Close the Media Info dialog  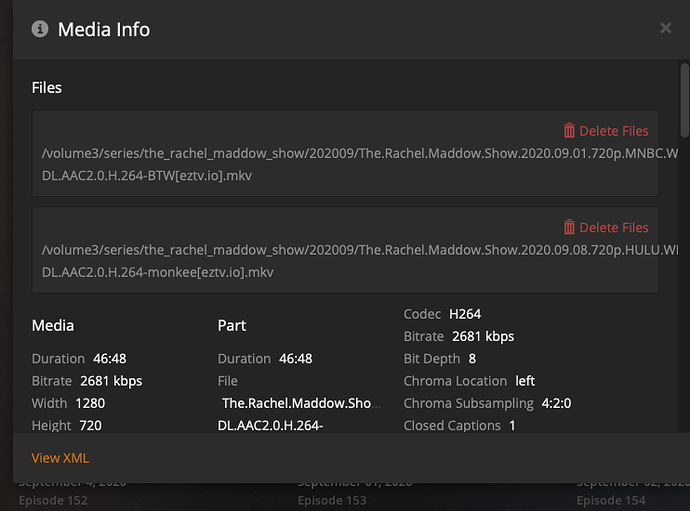(x=665, y=28)
